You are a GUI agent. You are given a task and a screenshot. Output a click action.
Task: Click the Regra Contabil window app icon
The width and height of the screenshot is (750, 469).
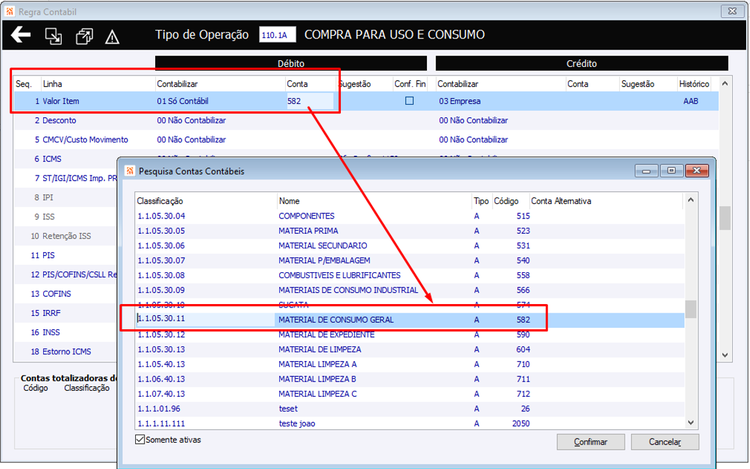tap(10, 11)
